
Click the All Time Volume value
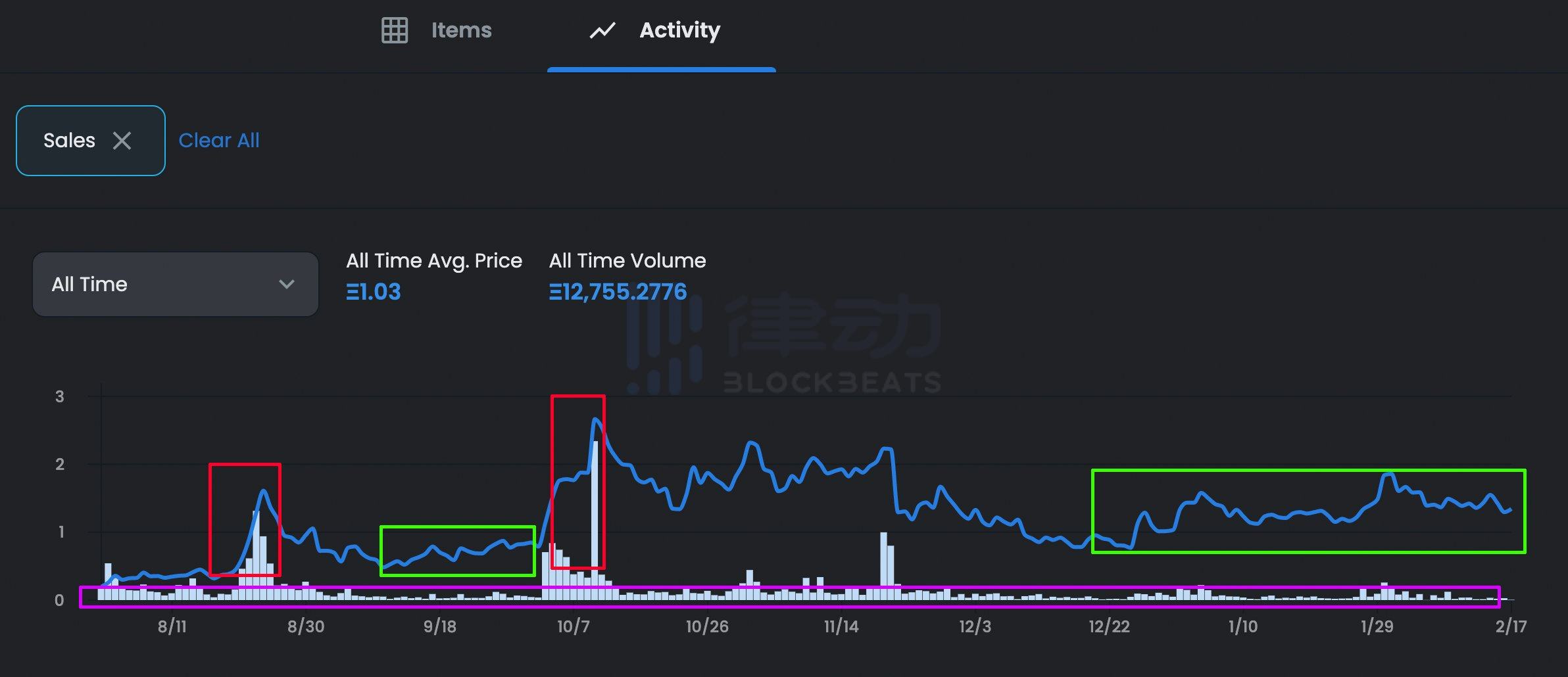618,292
